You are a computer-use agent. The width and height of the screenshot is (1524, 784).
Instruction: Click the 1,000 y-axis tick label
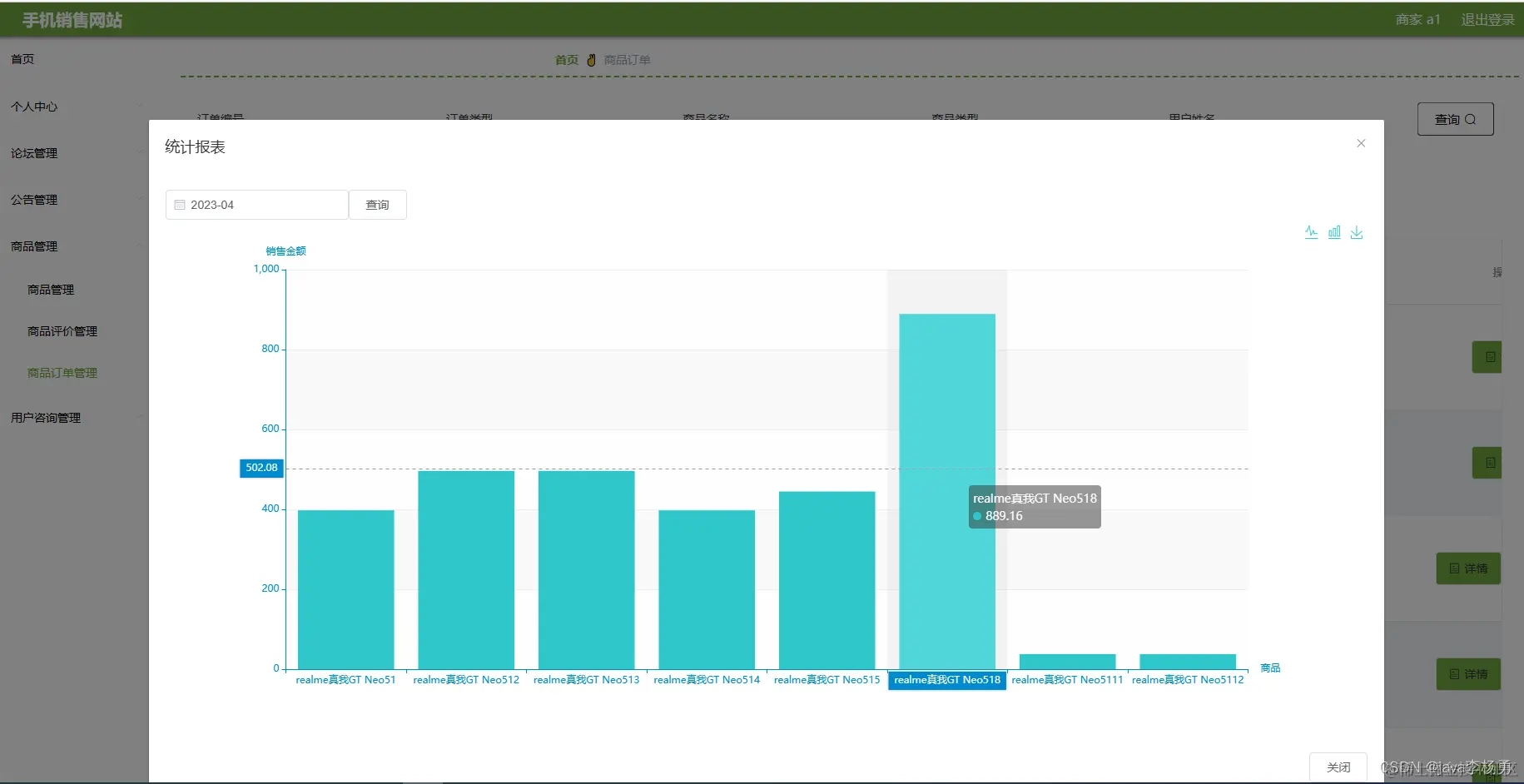(266, 269)
